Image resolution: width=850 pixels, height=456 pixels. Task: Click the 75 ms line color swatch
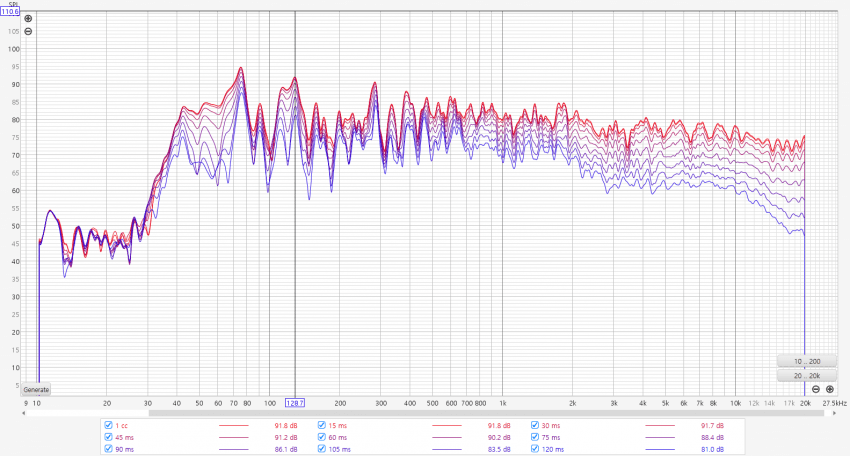[660, 437]
